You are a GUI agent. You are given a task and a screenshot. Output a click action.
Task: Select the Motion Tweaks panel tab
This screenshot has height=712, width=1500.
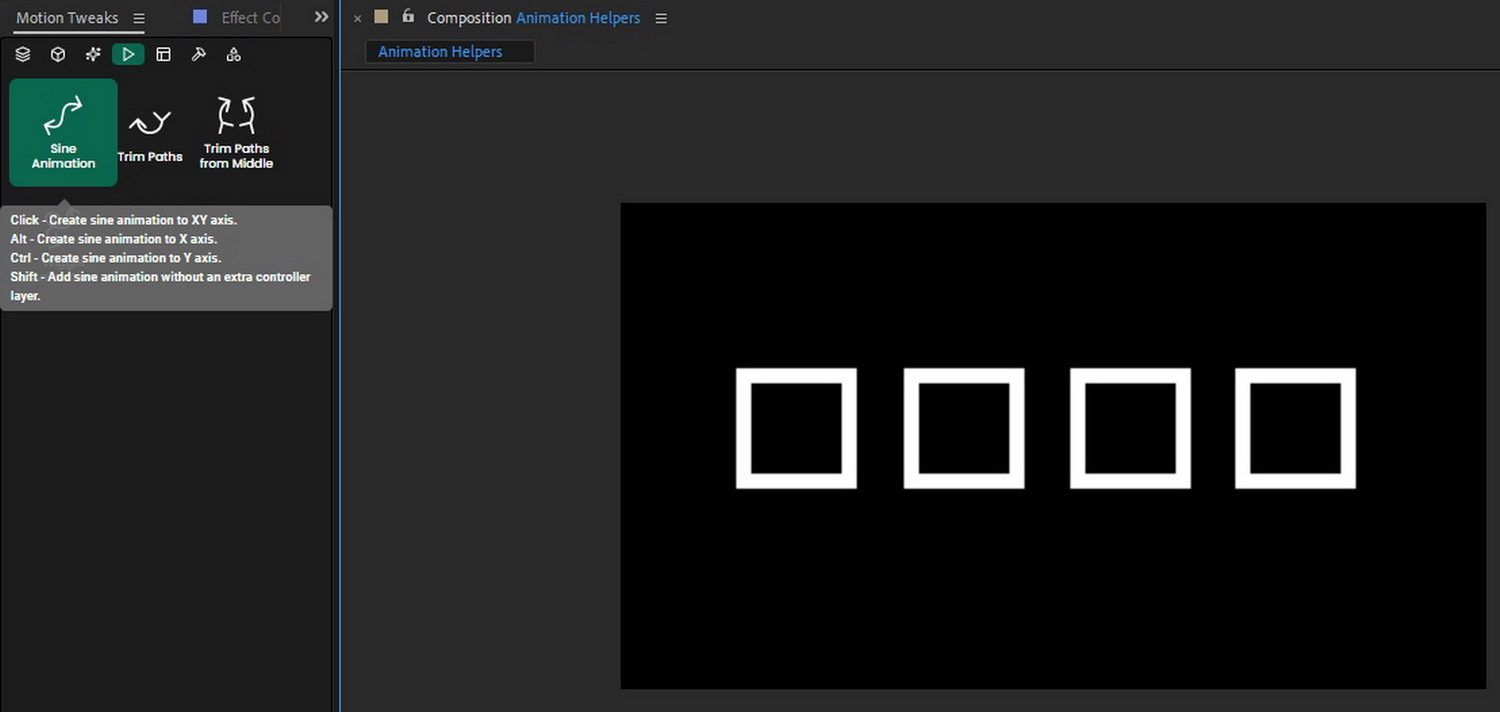click(x=67, y=17)
